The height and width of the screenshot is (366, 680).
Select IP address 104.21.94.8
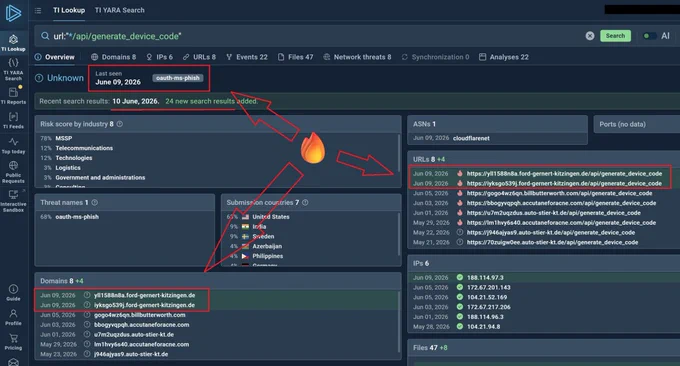484,327
